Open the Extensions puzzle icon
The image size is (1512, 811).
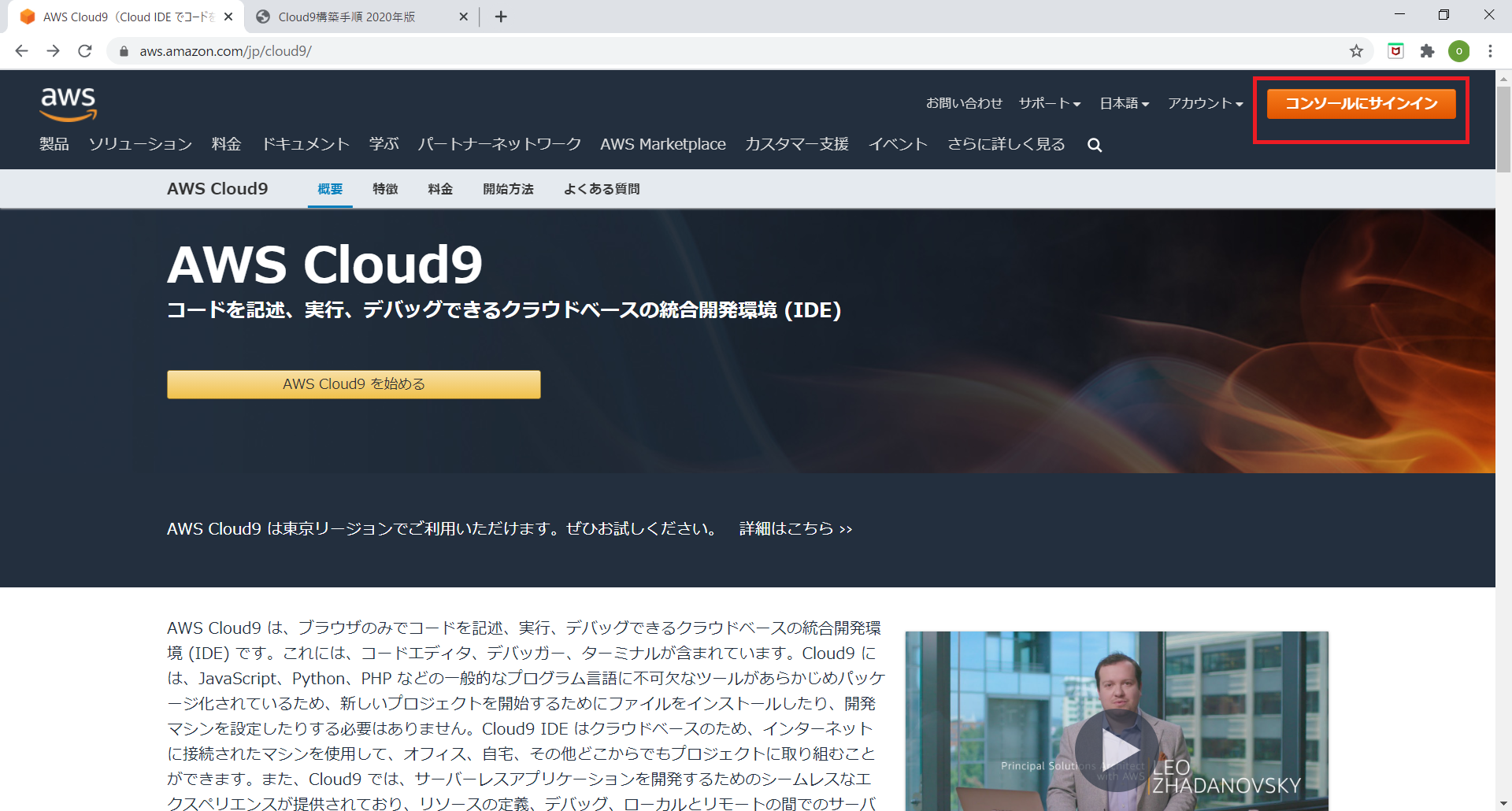pyautogui.click(x=1427, y=51)
